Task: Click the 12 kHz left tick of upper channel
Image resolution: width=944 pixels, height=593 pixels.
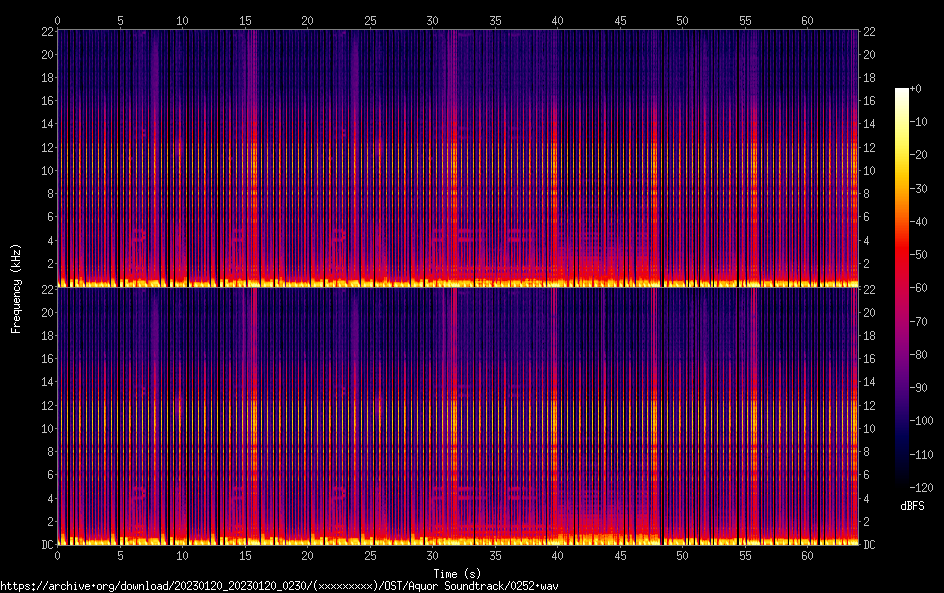Action: [x=45, y=147]
